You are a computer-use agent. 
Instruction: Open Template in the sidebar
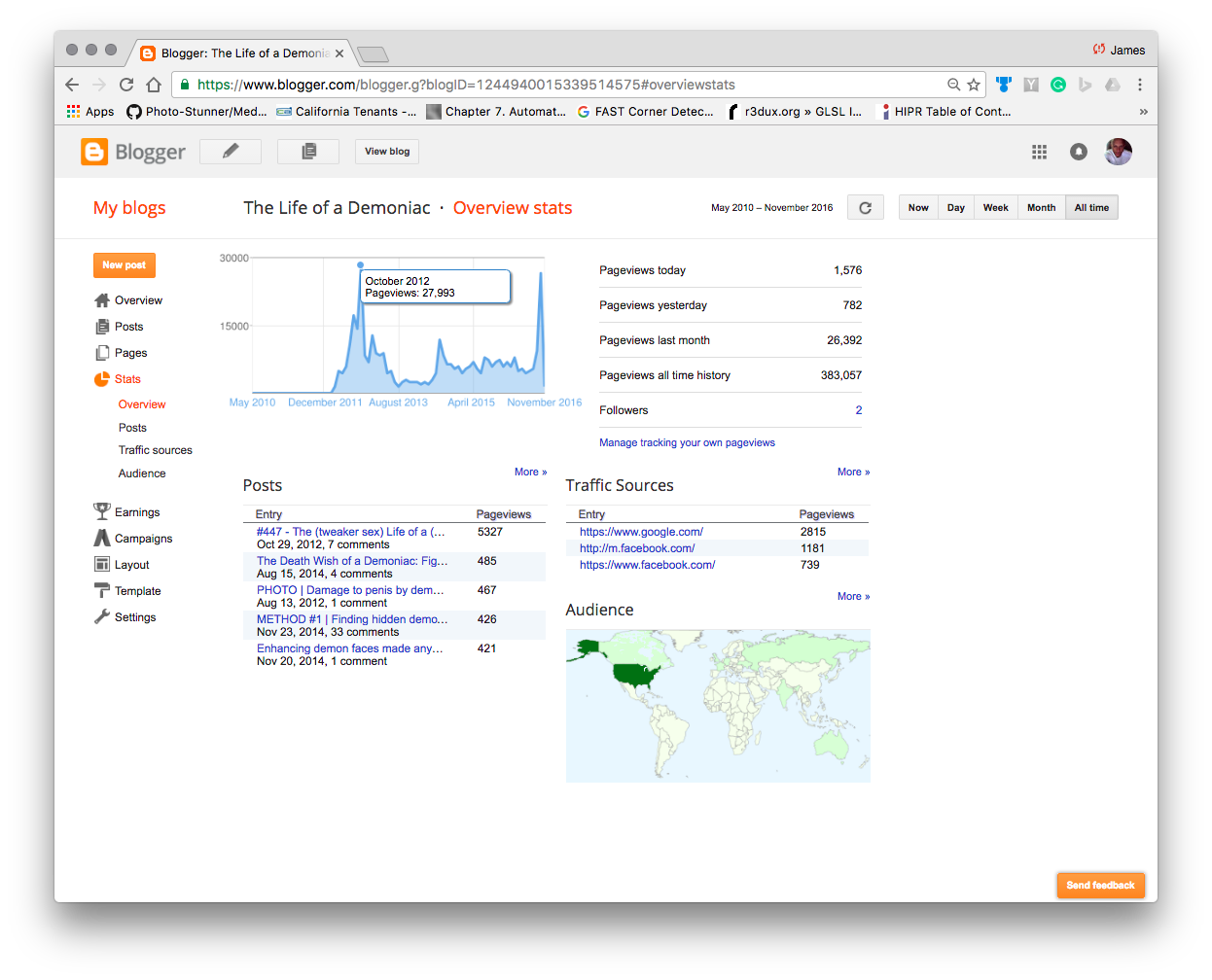click(127, 591)
